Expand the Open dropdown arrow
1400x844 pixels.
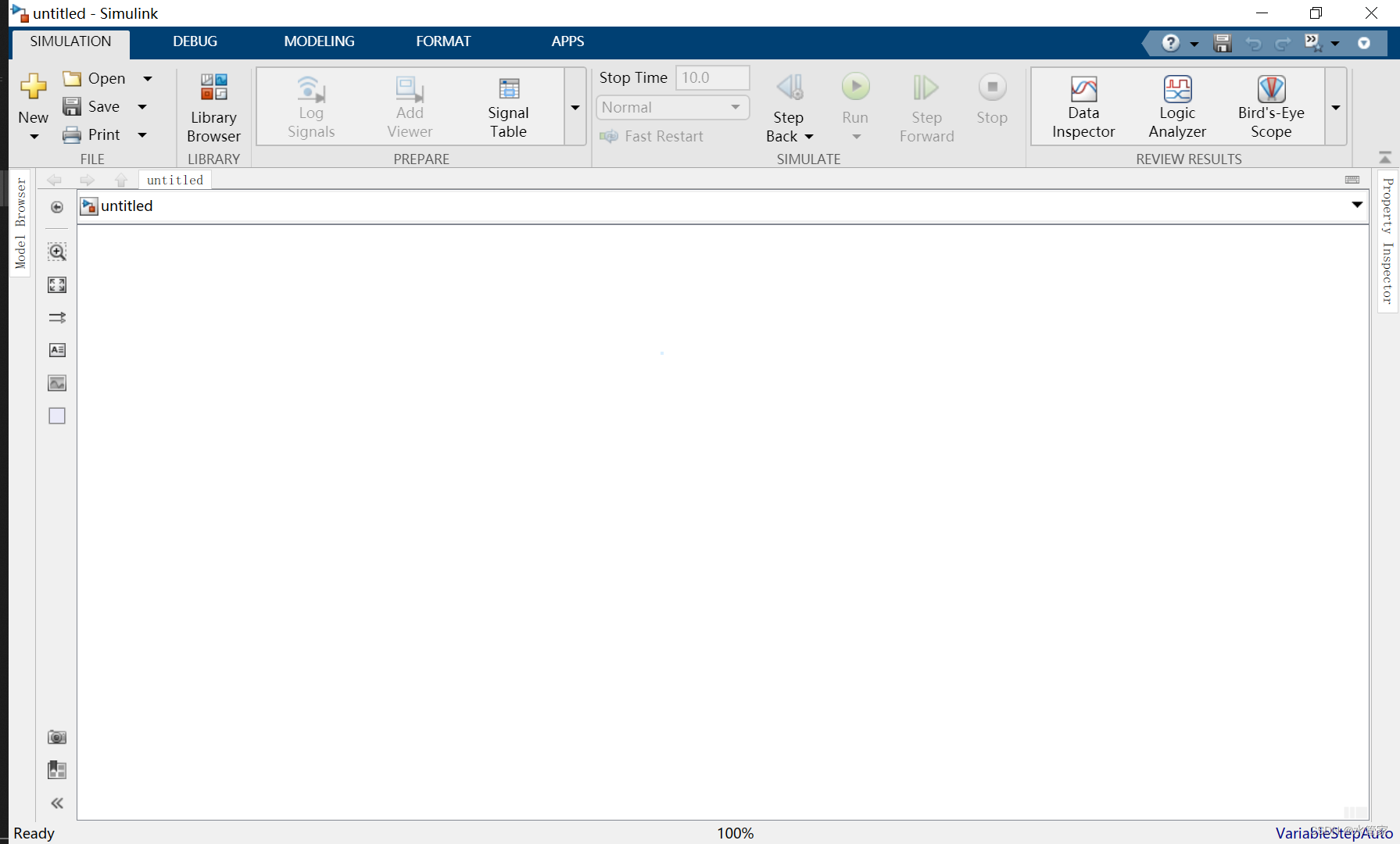pyautogui.click(x=147, y=78)
